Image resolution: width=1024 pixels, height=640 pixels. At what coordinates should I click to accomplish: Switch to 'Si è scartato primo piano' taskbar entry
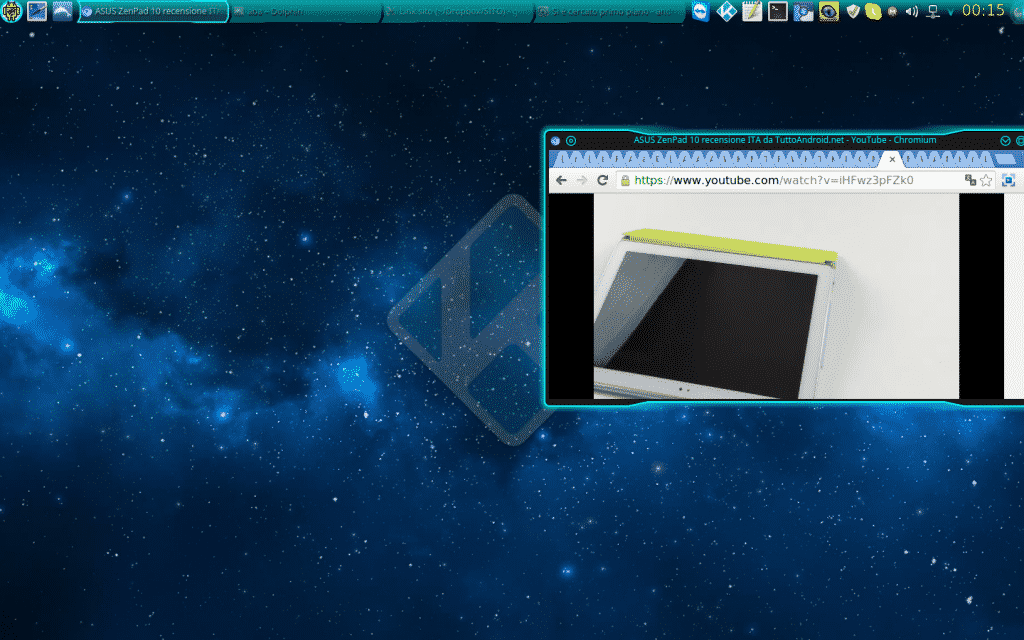point(609,11)
